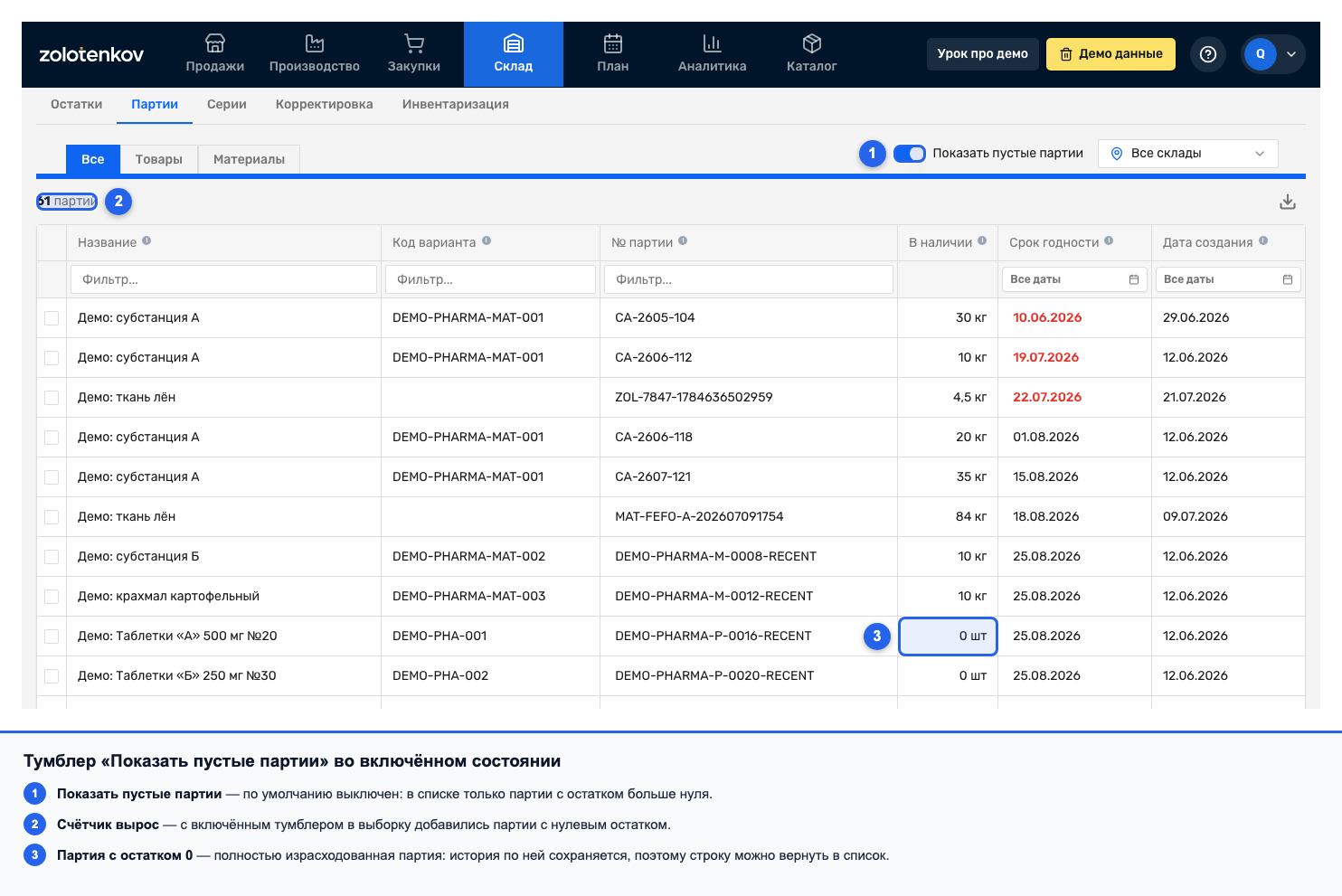Switch to the Инвентаризация tab
Viewport: 1342px width, 896px height.
(456, 104)
